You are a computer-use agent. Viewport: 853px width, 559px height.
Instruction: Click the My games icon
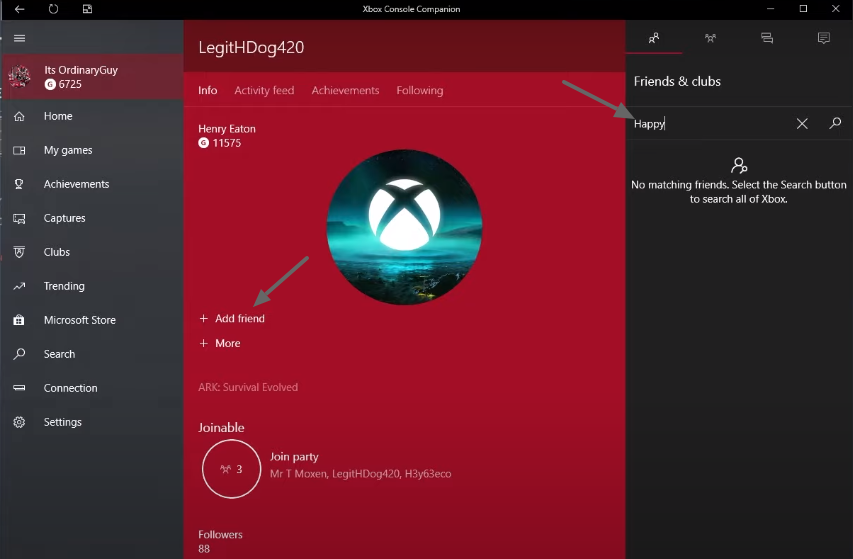[19, 151]
